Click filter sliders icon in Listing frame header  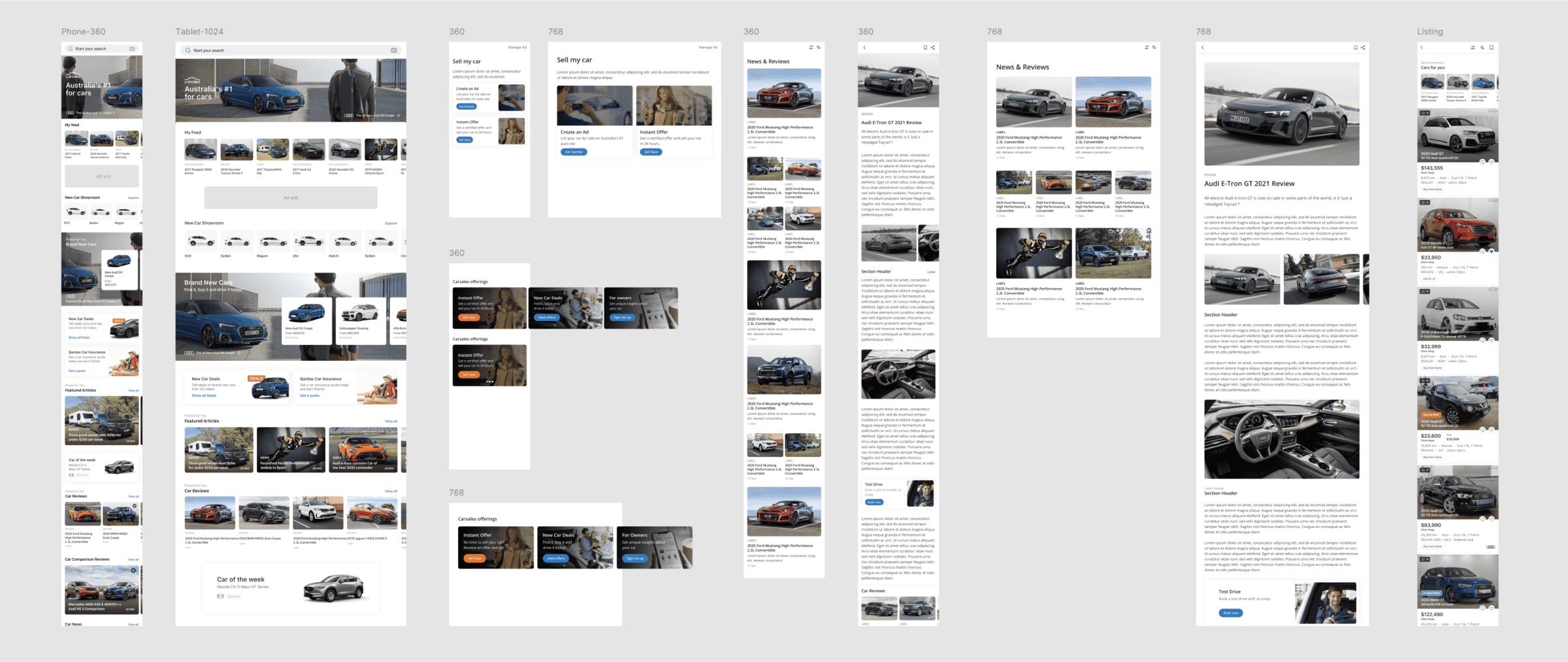[x=1473, y=48]
